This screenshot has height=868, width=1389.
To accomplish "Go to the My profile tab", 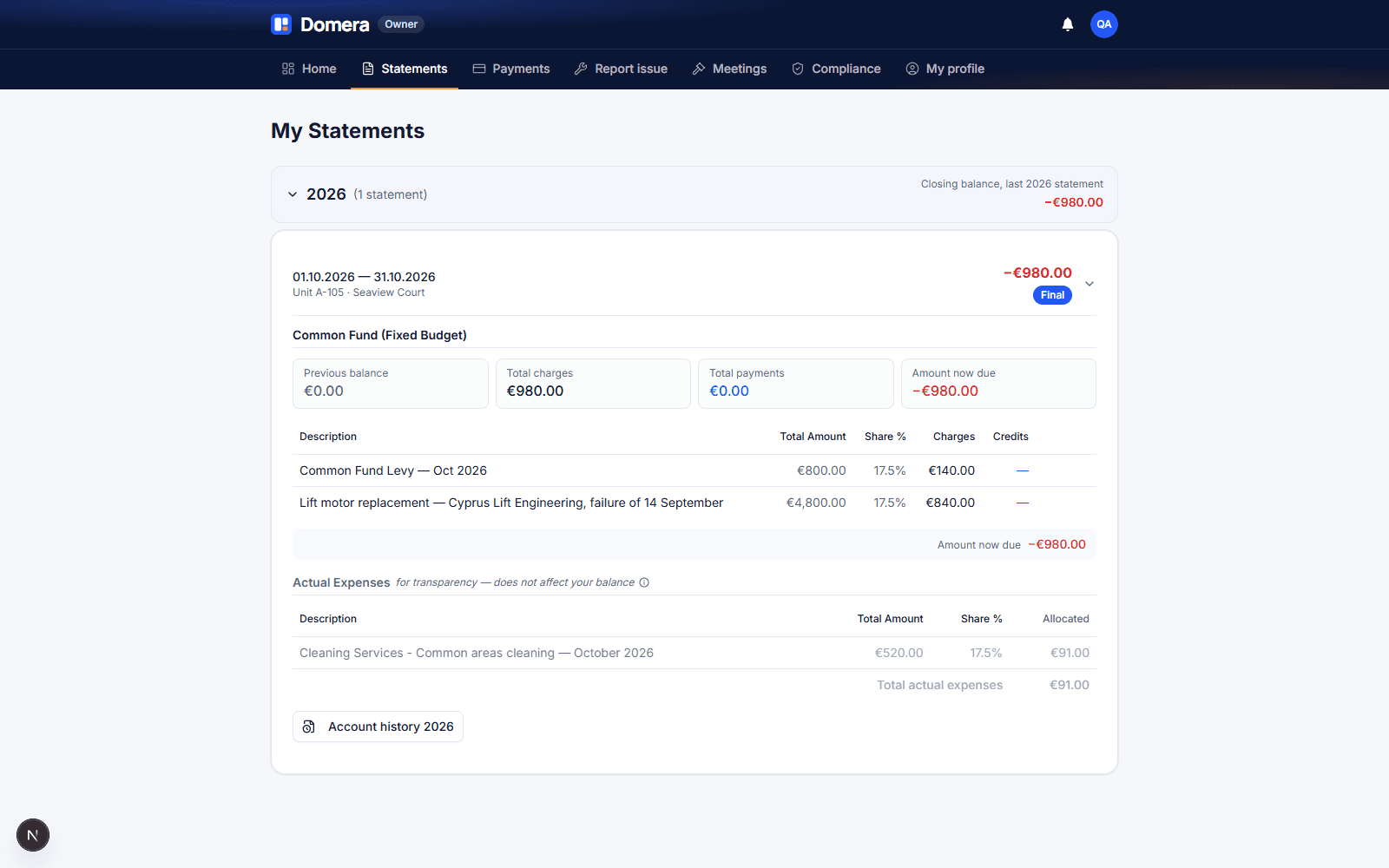I will pyautogui.click(x=945, y=69).
